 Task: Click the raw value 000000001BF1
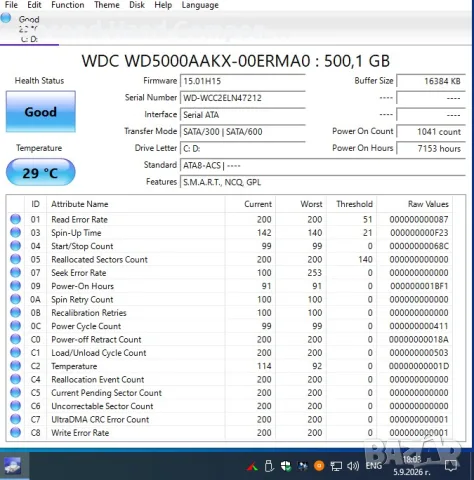pos(419,286)
